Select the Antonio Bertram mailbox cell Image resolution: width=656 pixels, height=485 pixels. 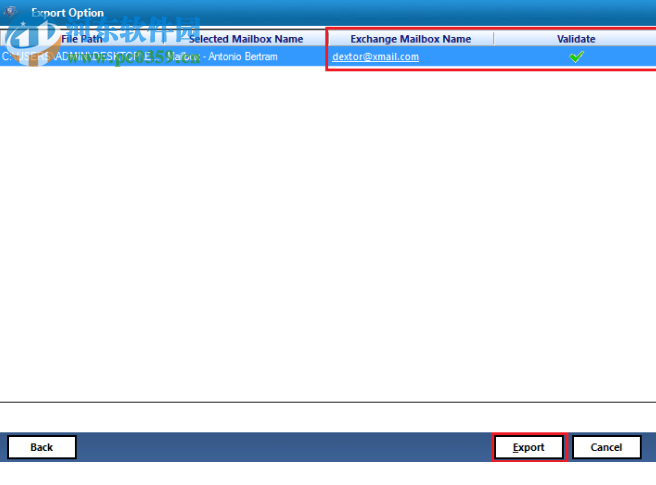(x=246, y=56)
